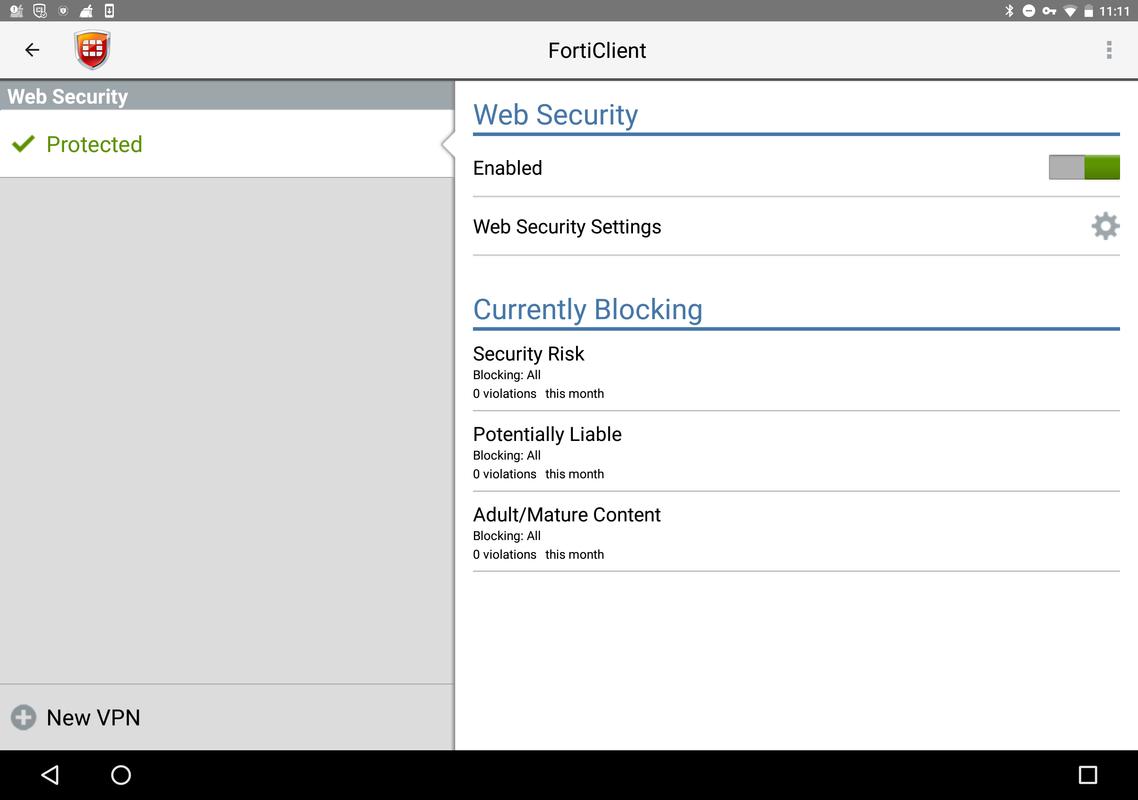Click the Web Security panel heading
The height and width of the screenshot is (800, 1138).
coord(555,115)
